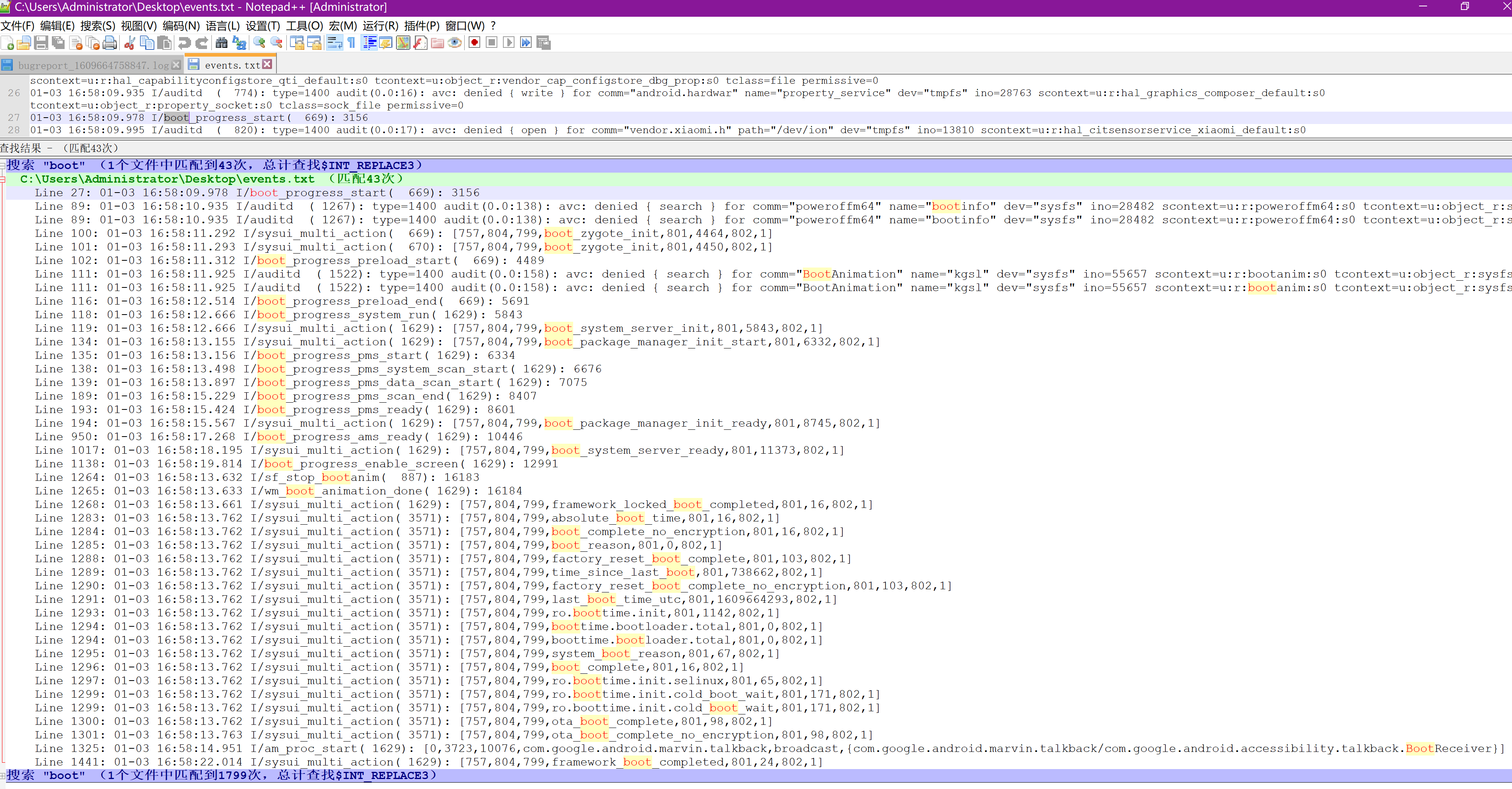Close the events.txt tab with its X
The height and width of the screenshot is (789, 1512).
coord(268,64)
